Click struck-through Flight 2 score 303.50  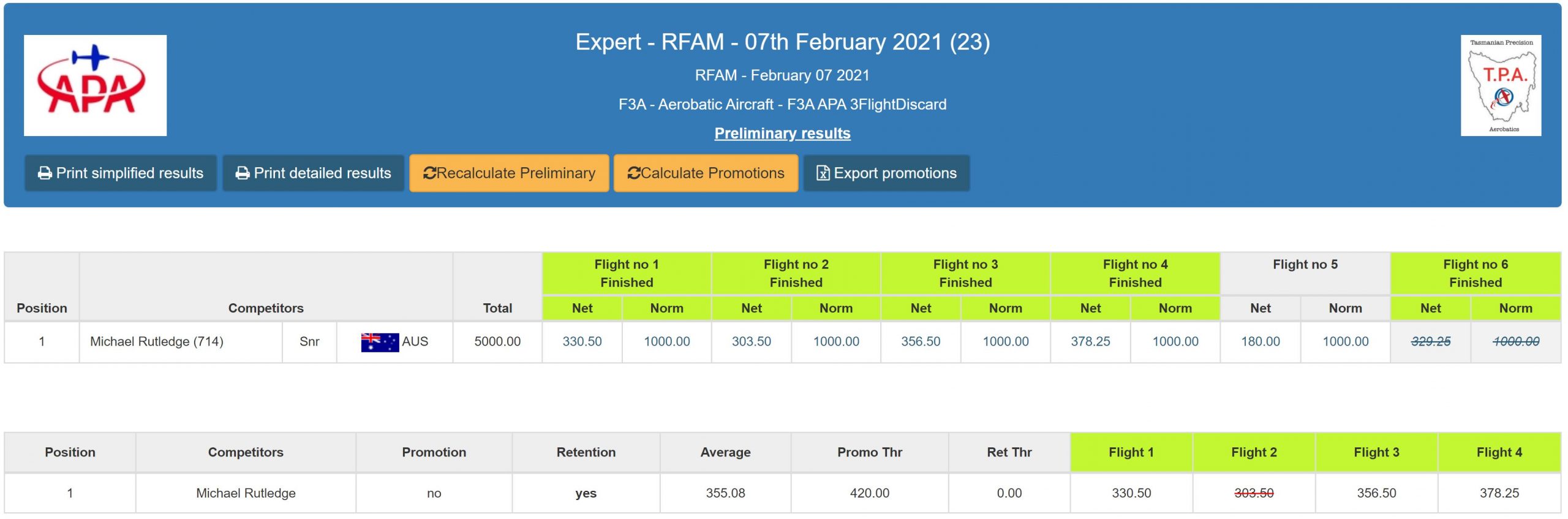tap(1253, 493)
